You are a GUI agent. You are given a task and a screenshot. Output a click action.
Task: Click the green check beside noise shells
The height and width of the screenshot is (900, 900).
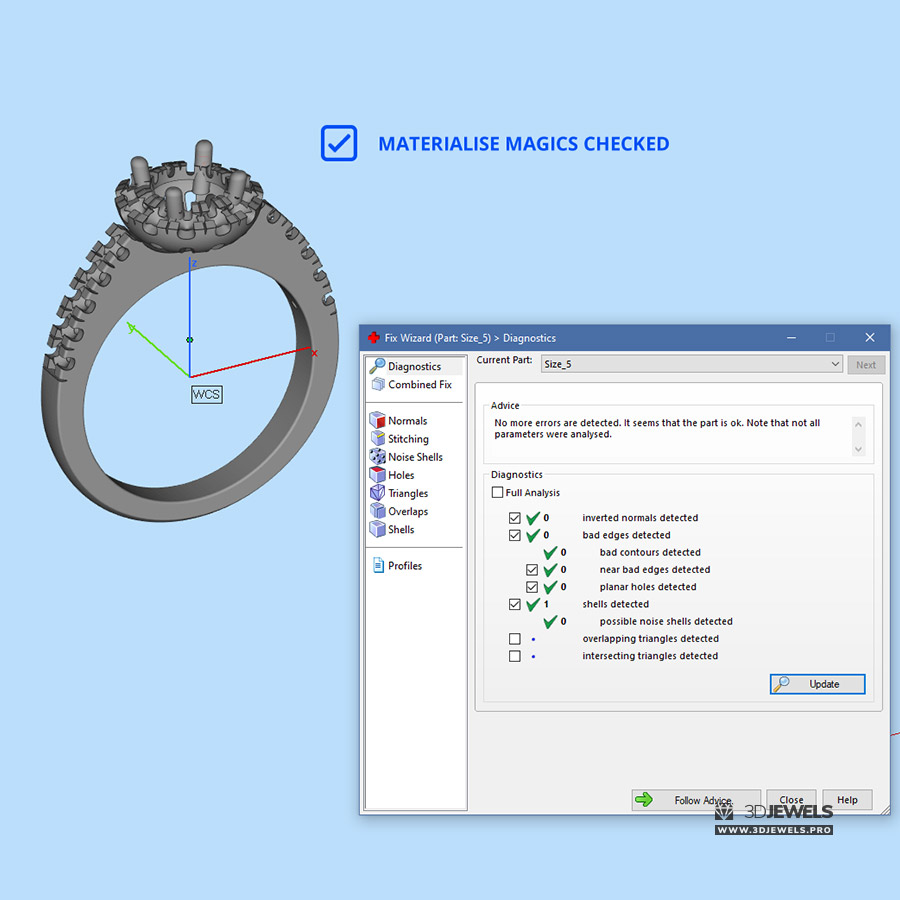click(550, 621)
